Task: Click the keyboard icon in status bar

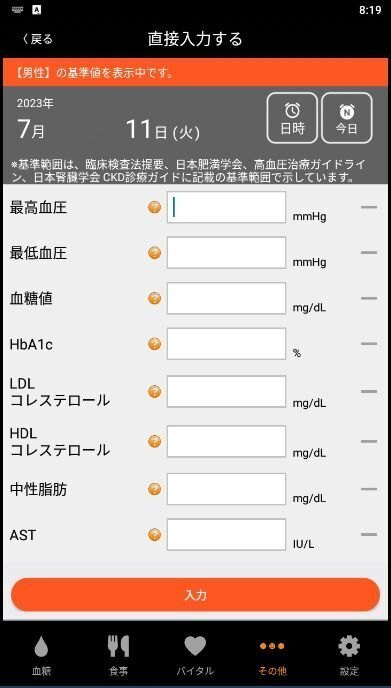Action: [18, 10]
